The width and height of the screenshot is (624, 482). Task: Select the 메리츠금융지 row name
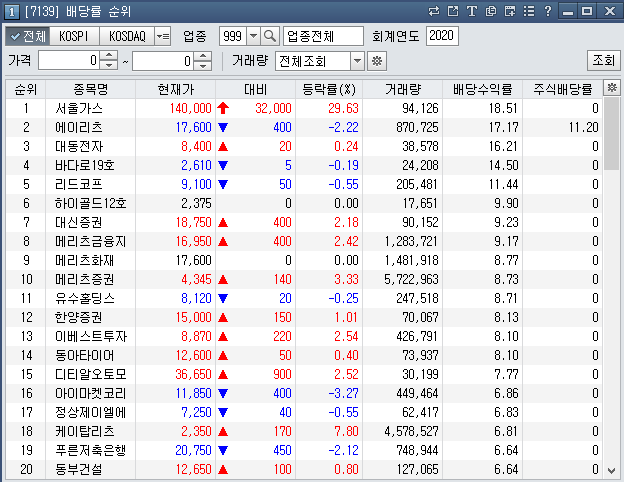(x=91, y=241)
